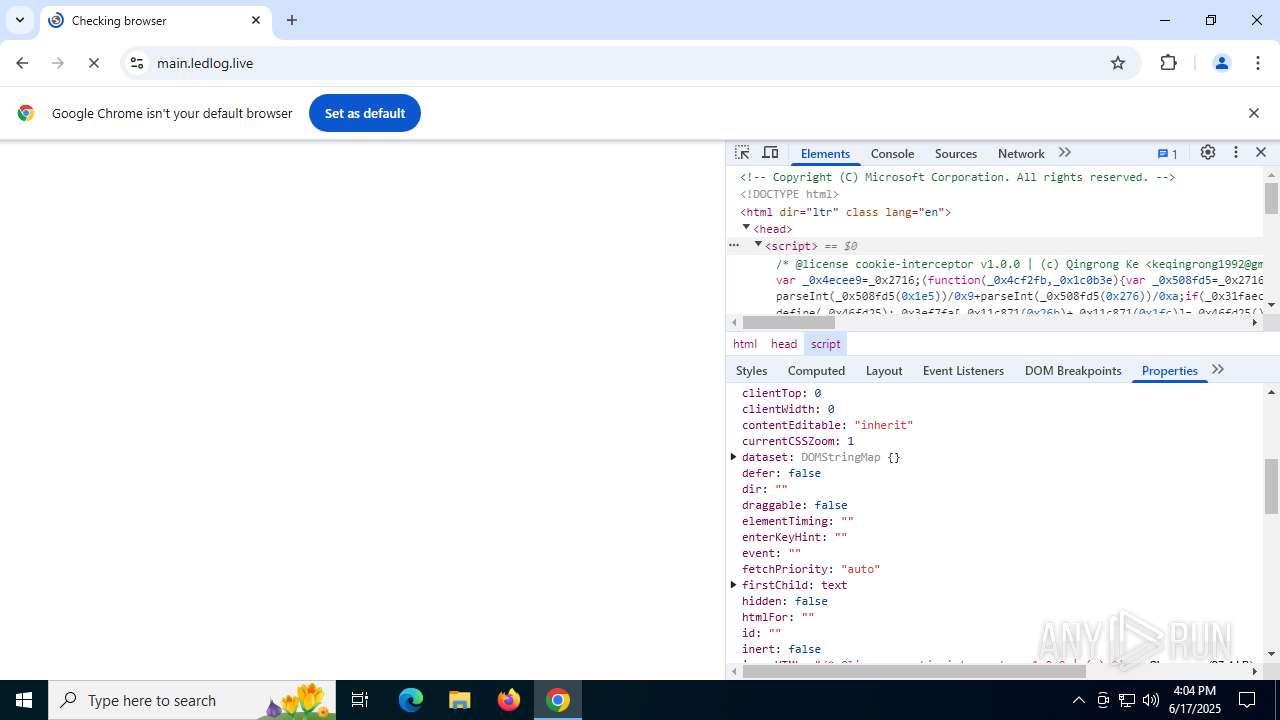Select the Properties pane tab
Screen dimensions: 1280x720
pyautogui.click(x=1170, y=370)
